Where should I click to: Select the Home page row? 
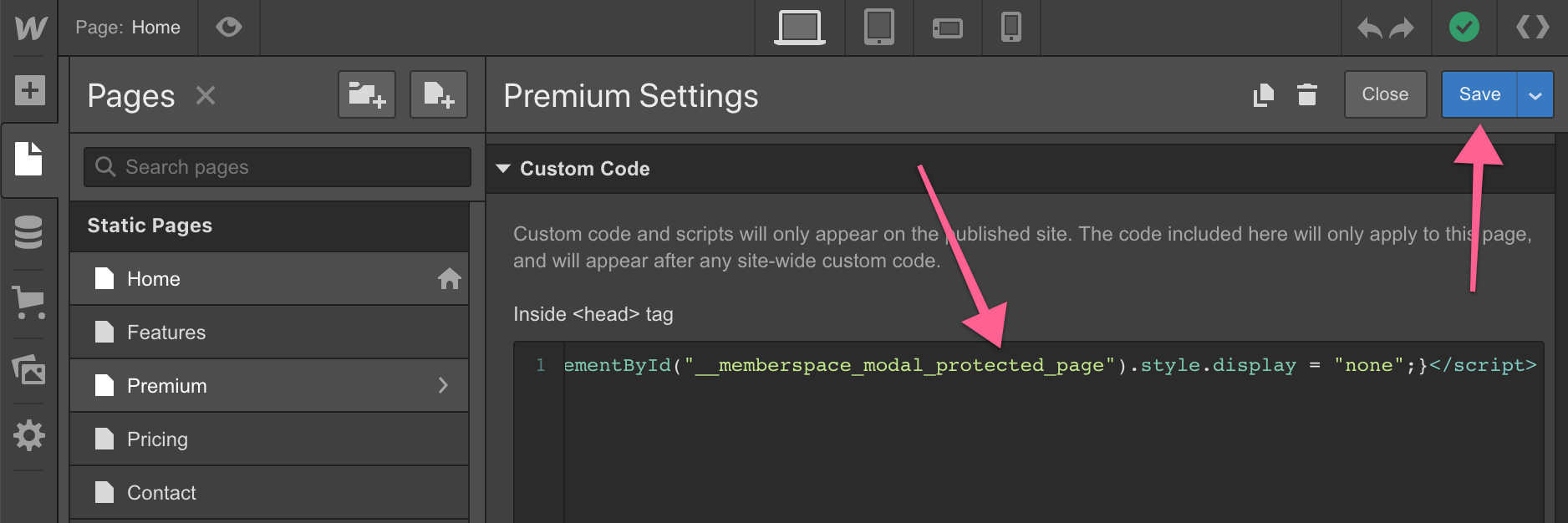[269, 278]
